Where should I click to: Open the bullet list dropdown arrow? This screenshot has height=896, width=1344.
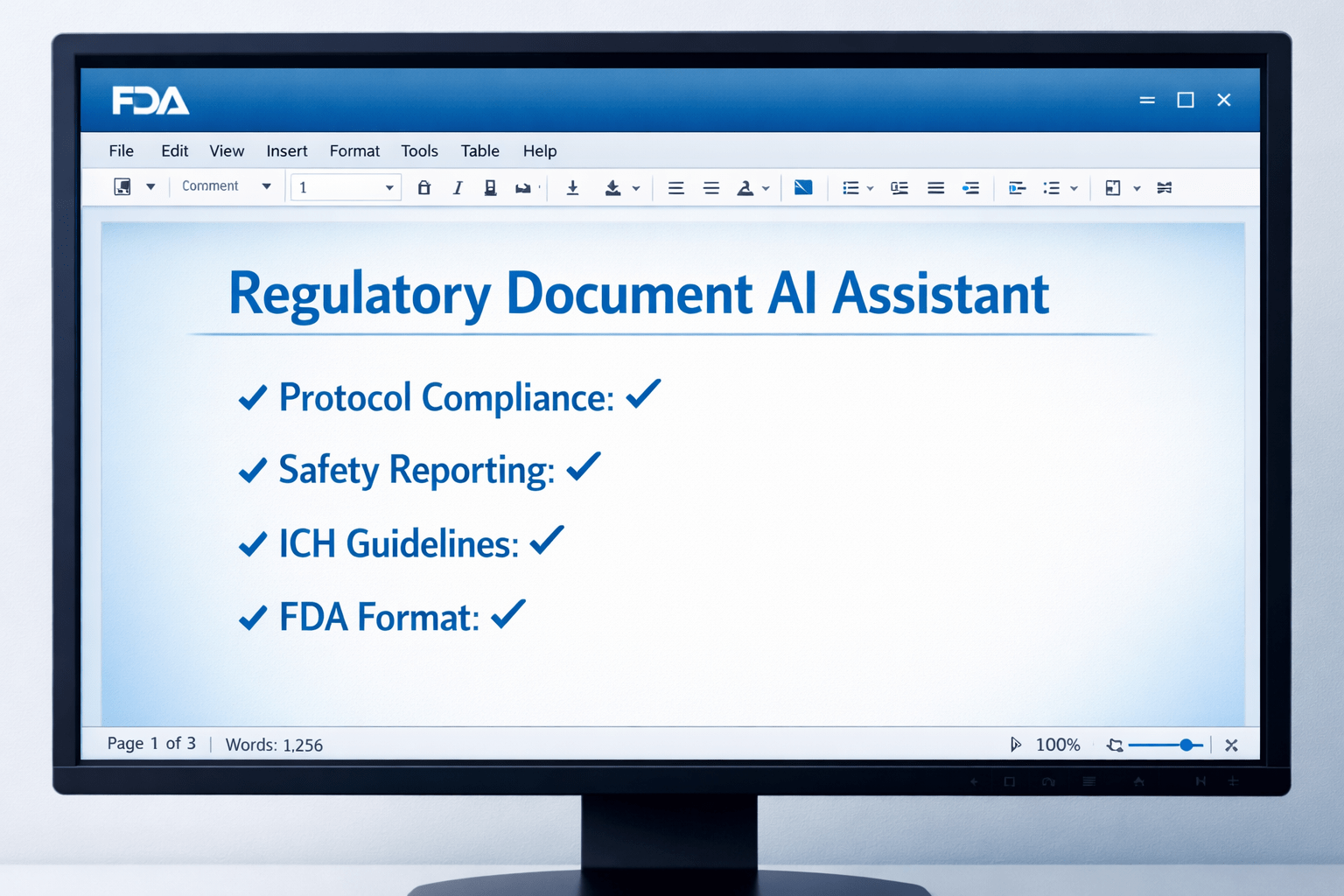[870, 188]
